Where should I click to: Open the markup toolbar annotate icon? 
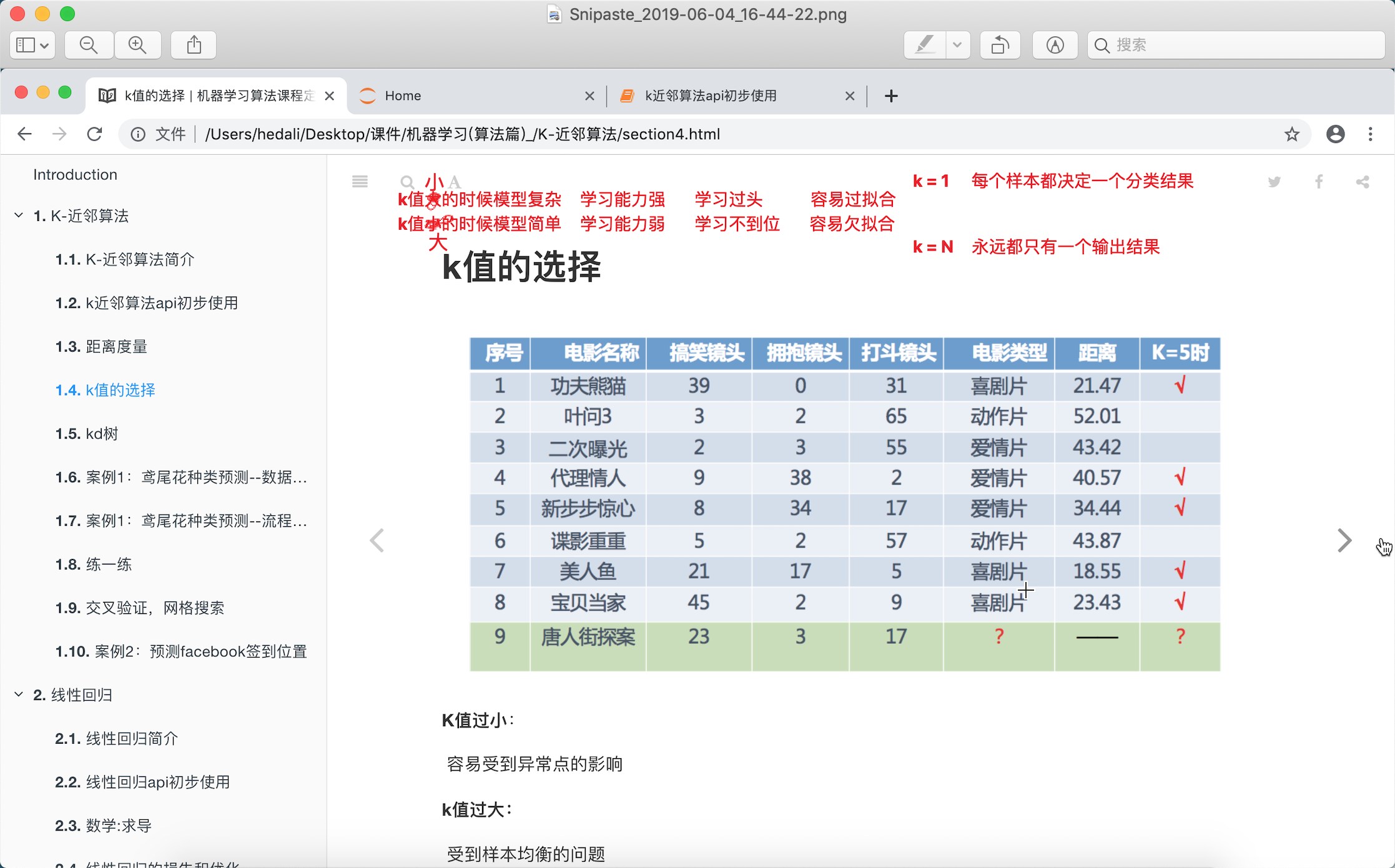pyautogui.click(x=1055, y=45)
